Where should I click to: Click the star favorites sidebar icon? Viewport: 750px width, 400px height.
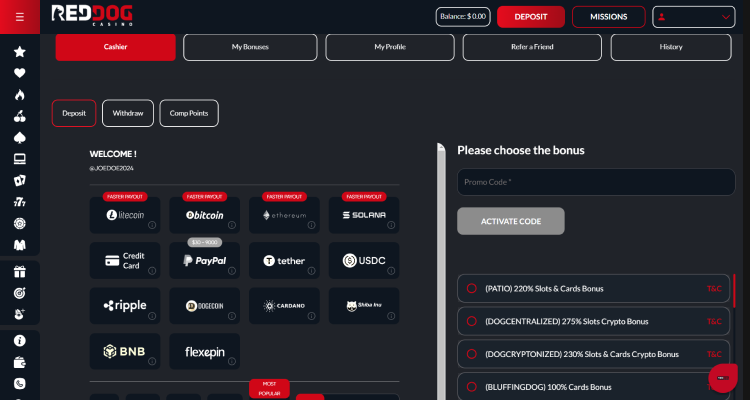(x=20, y=52)
